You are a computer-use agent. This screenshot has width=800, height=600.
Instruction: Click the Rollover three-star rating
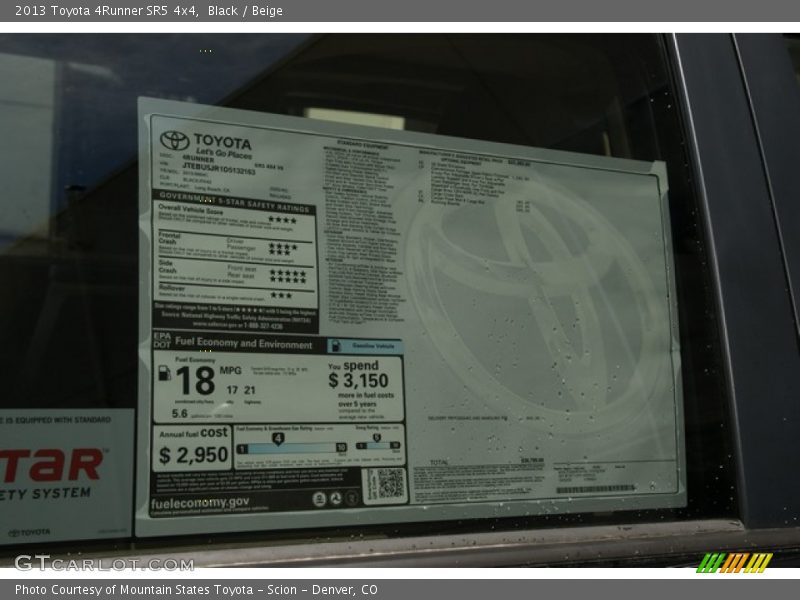click(281, 295)
